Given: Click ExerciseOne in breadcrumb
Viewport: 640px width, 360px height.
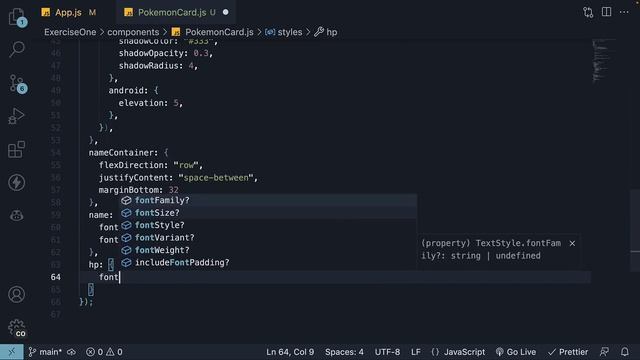Looking at the screenshot, I should tap(70, 32).
